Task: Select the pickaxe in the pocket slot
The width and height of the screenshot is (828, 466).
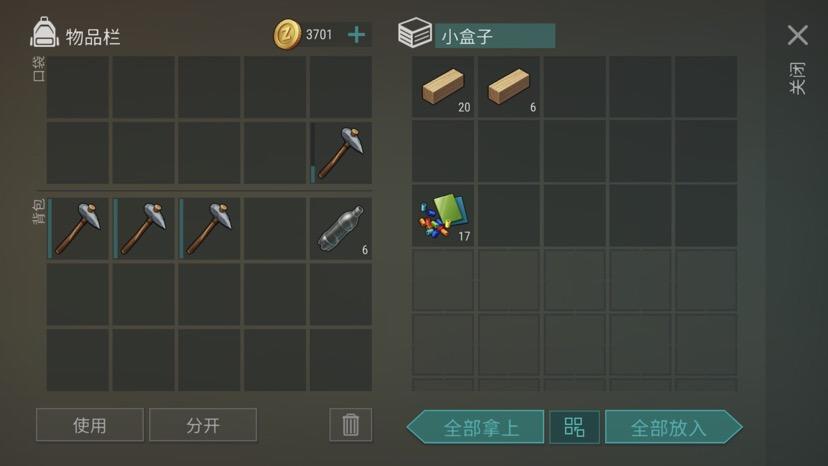Action: [341, 153]
